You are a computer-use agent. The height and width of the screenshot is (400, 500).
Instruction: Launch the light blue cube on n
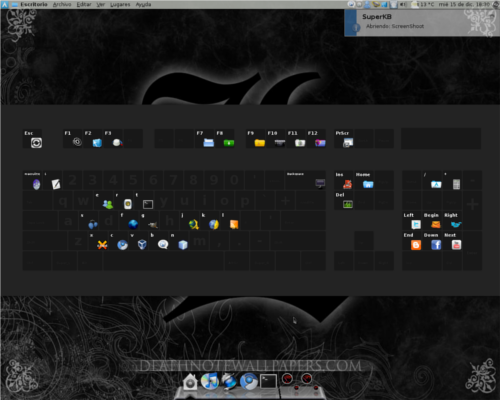click(x=183, y=245)
